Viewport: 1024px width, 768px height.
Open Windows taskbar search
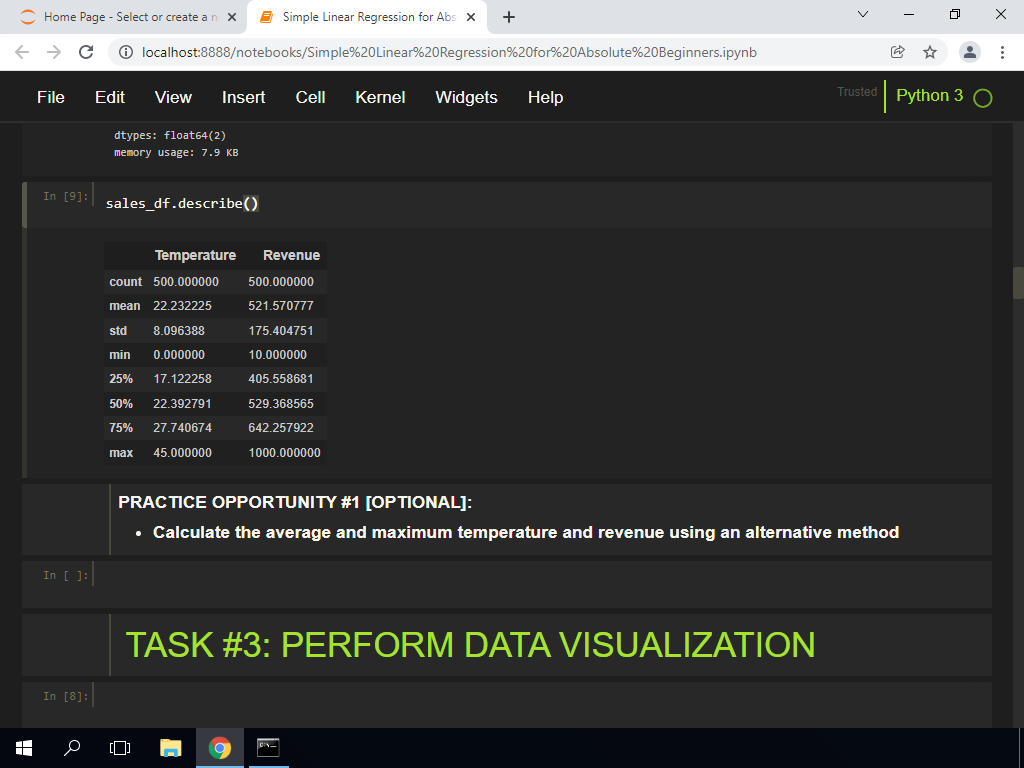click(72, 748)
